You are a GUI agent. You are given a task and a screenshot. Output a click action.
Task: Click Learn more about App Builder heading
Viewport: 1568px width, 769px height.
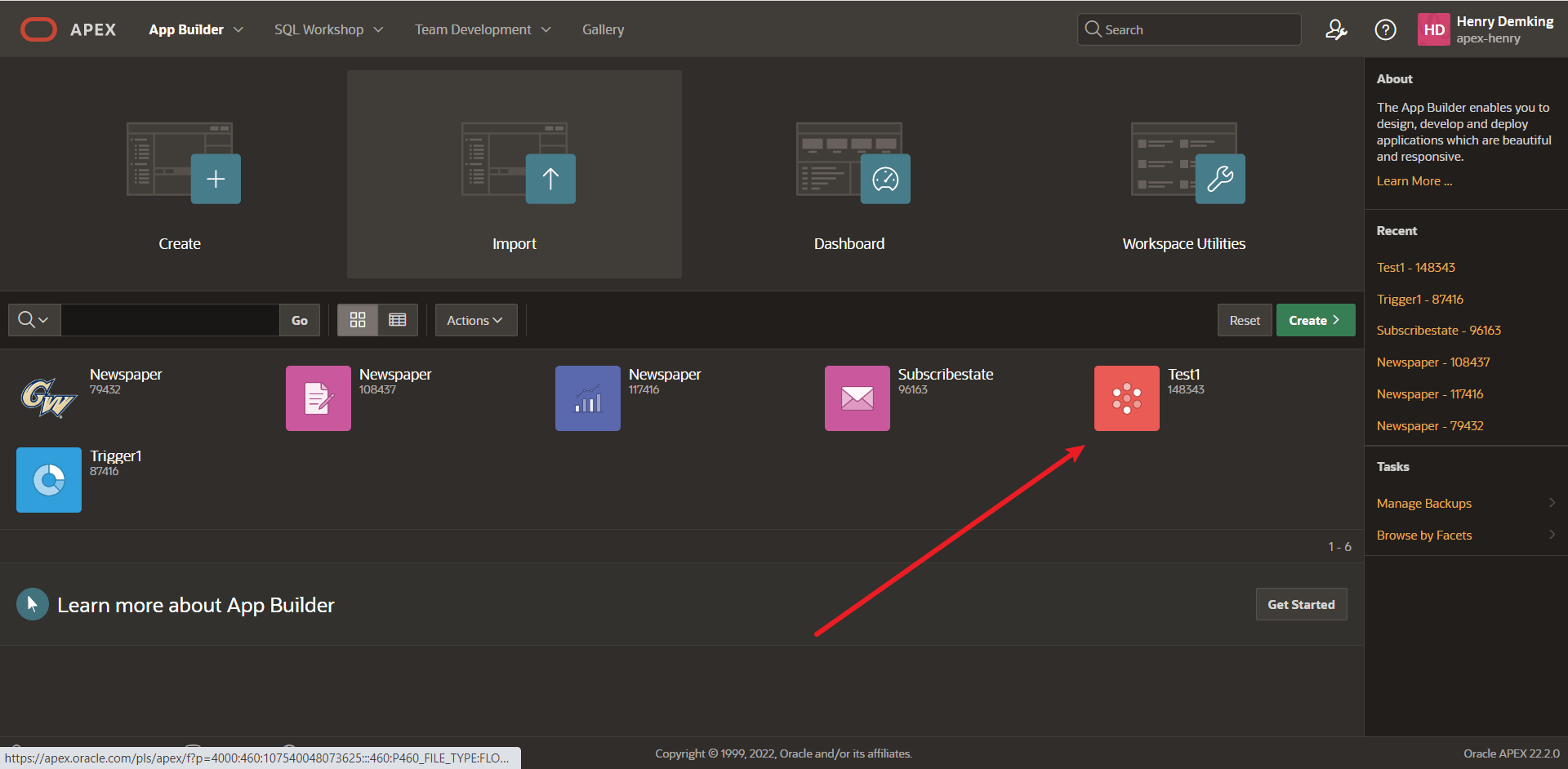(196, 605)
